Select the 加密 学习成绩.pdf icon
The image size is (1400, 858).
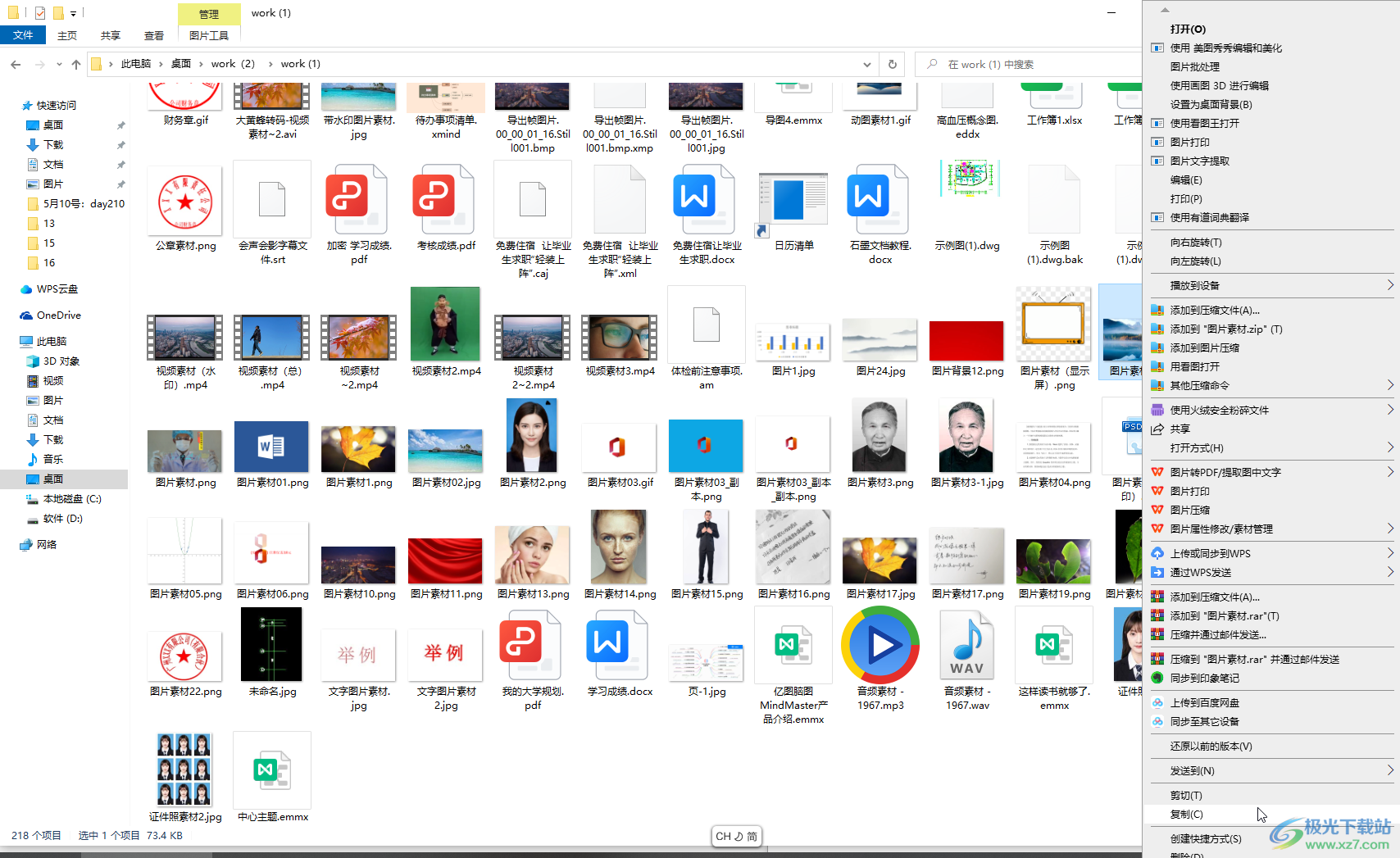(358, 200)
